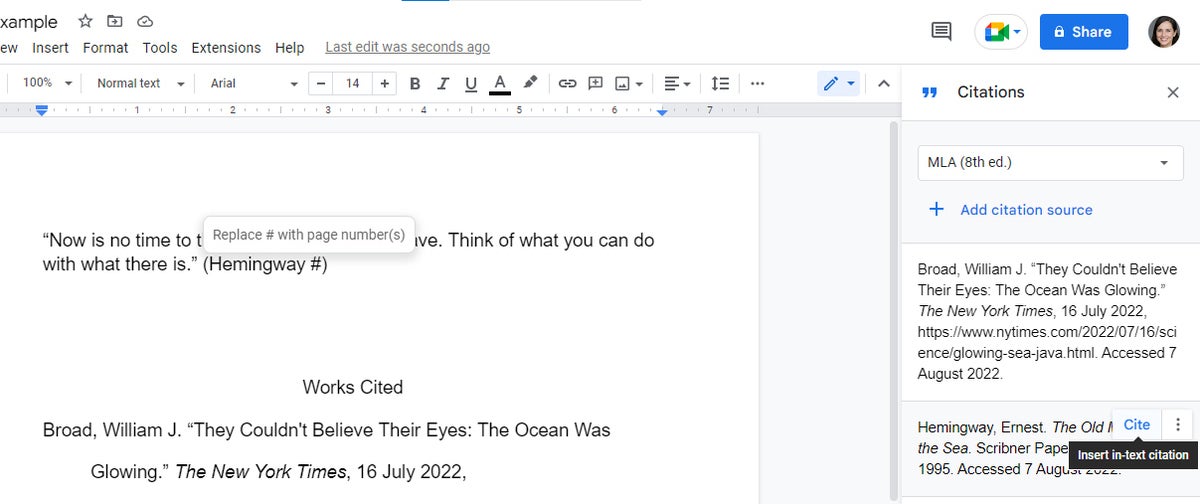Click the (Hemingway #) in-text citation

[265, 266]
